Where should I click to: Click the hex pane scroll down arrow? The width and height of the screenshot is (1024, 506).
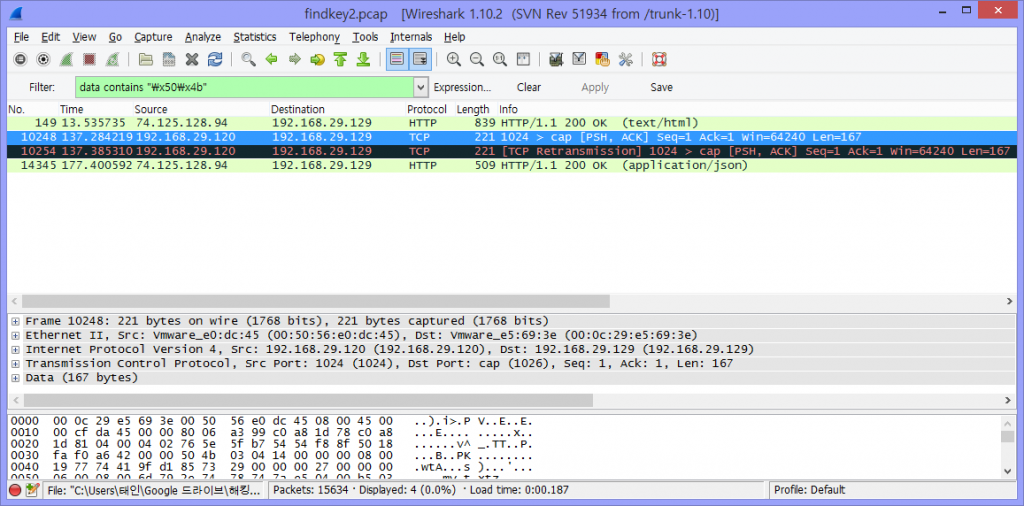coord(1008,471)
